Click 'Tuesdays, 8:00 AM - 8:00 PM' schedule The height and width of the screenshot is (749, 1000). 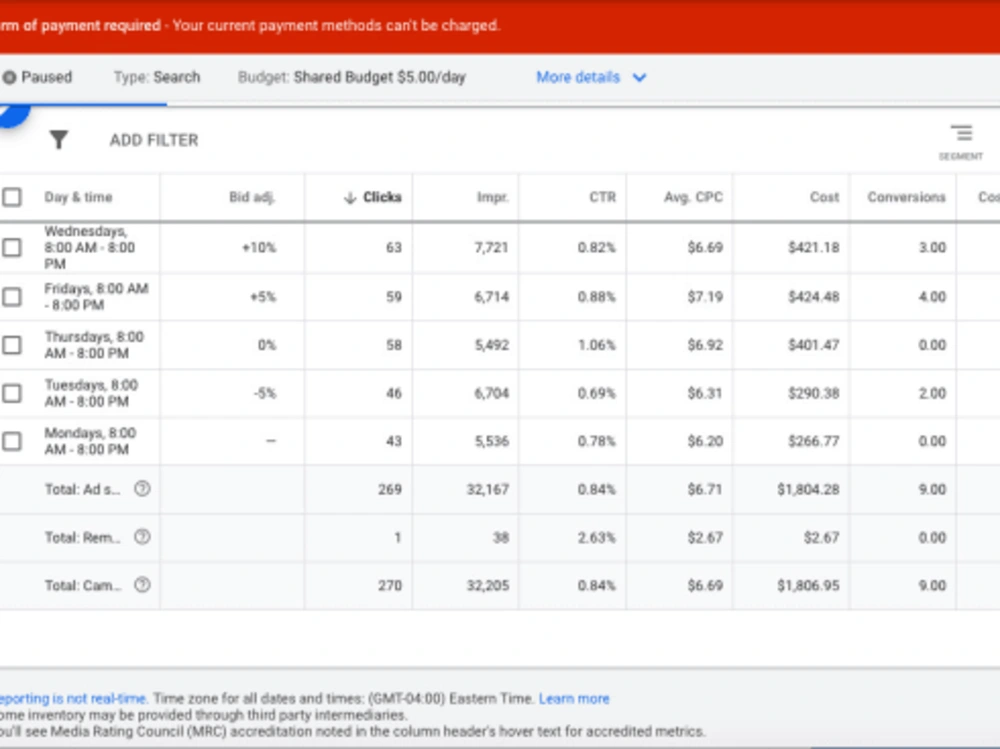pyautogui.click(x=91, y=393)
